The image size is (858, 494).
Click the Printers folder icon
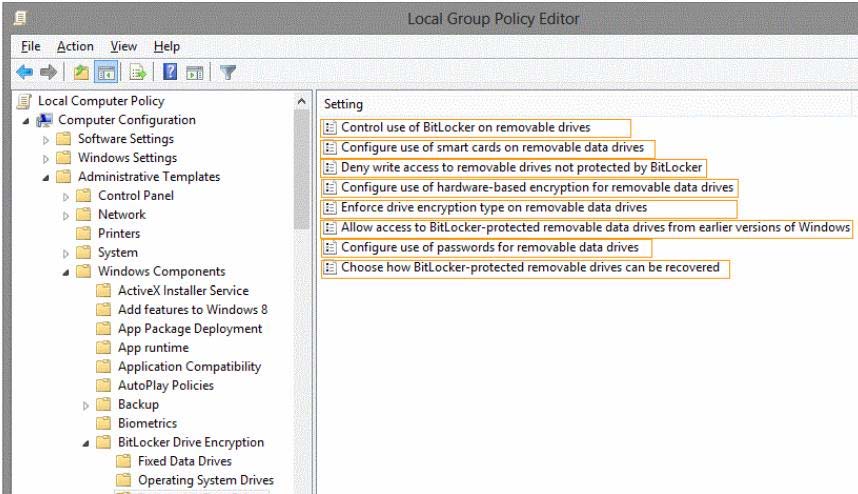84,233
